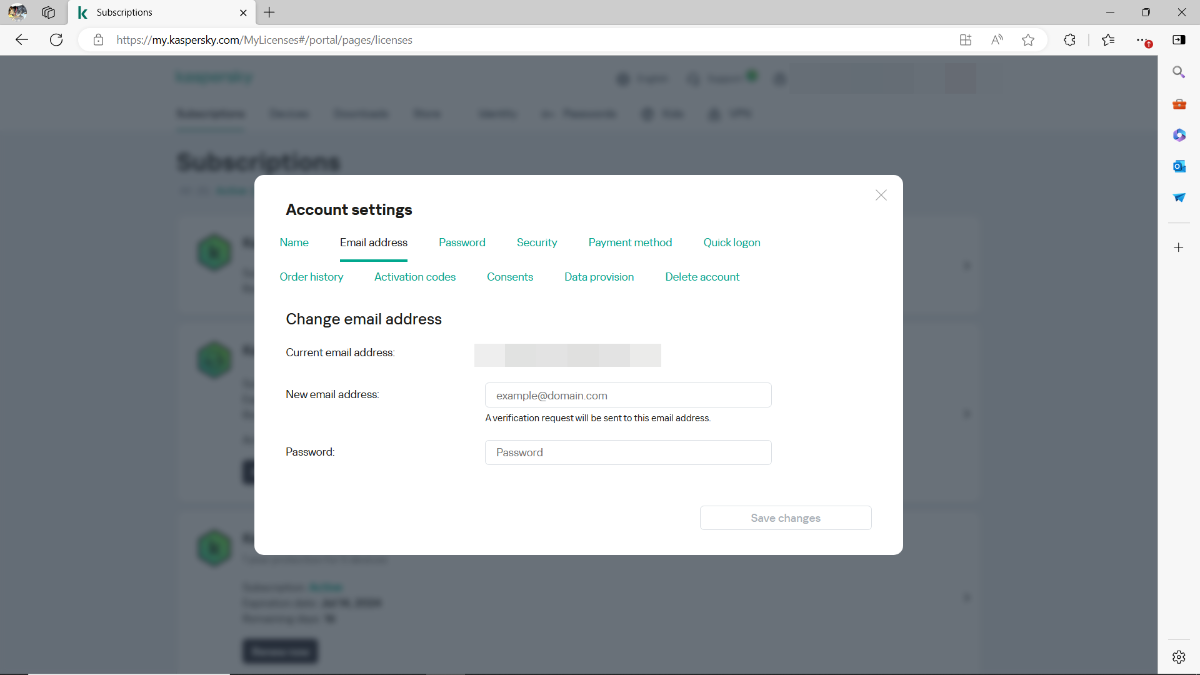Image resolution: width=1200 pixels, height=675 pixels.
Task: Focus the Password input field
Action: click(x=628, y=452)
